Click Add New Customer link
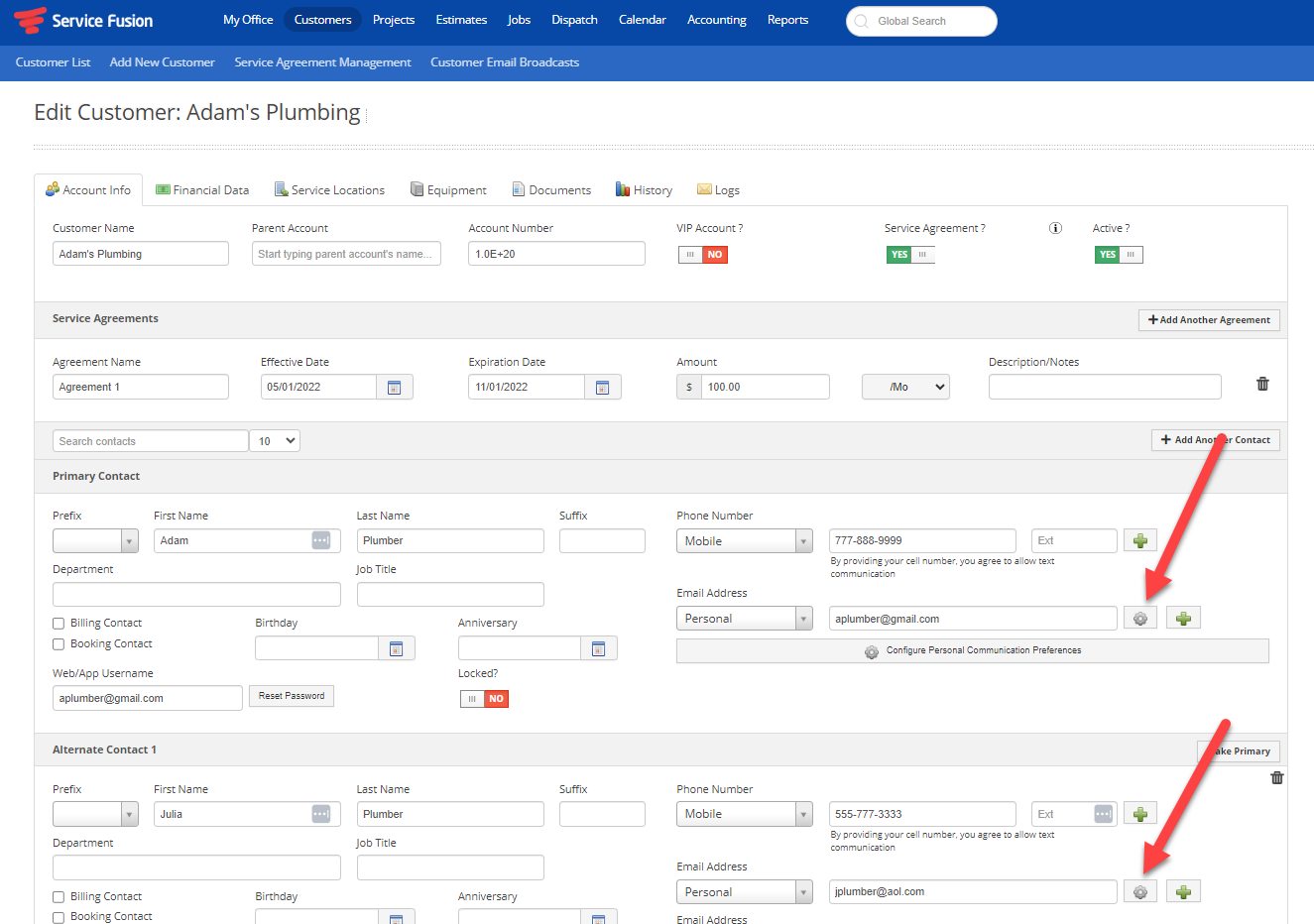Viewport: 1314px width, 924px height. 162,62
